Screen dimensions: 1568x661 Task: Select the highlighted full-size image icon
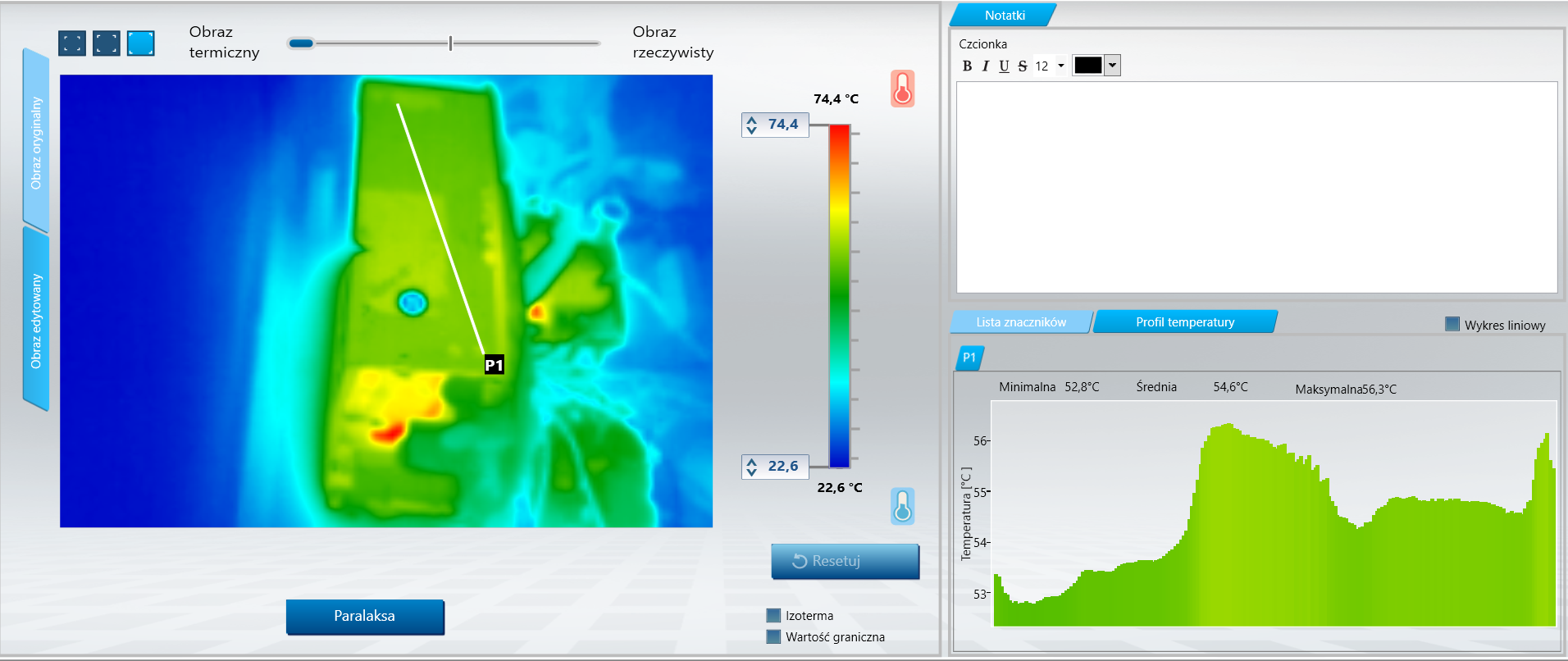click(141, 43)
